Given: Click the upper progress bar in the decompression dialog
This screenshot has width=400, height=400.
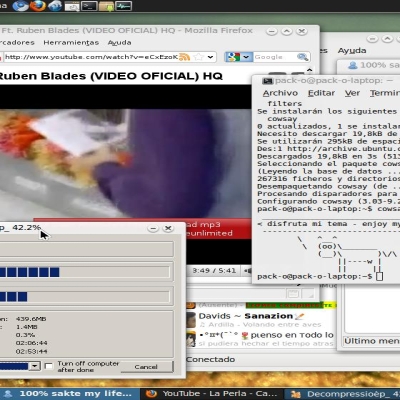Looking at the screenshot, I should (85, 272).
